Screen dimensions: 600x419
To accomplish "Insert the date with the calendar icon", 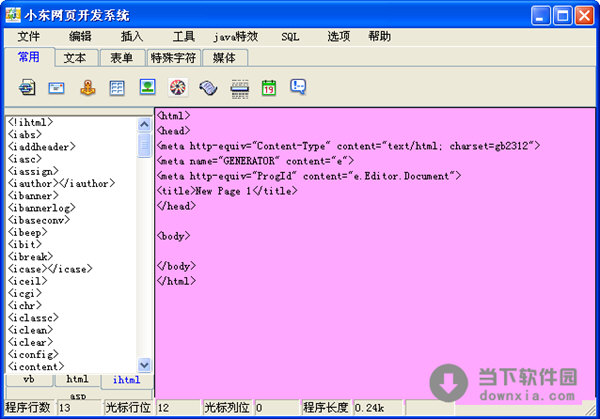I will (269, 88).
